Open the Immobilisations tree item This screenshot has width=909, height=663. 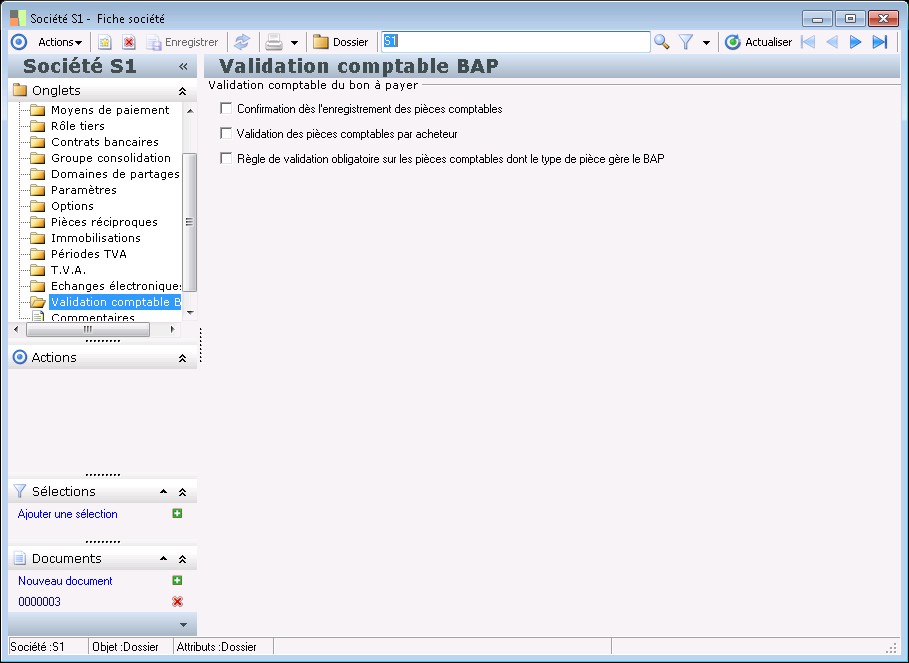click(x=95, y=238)
